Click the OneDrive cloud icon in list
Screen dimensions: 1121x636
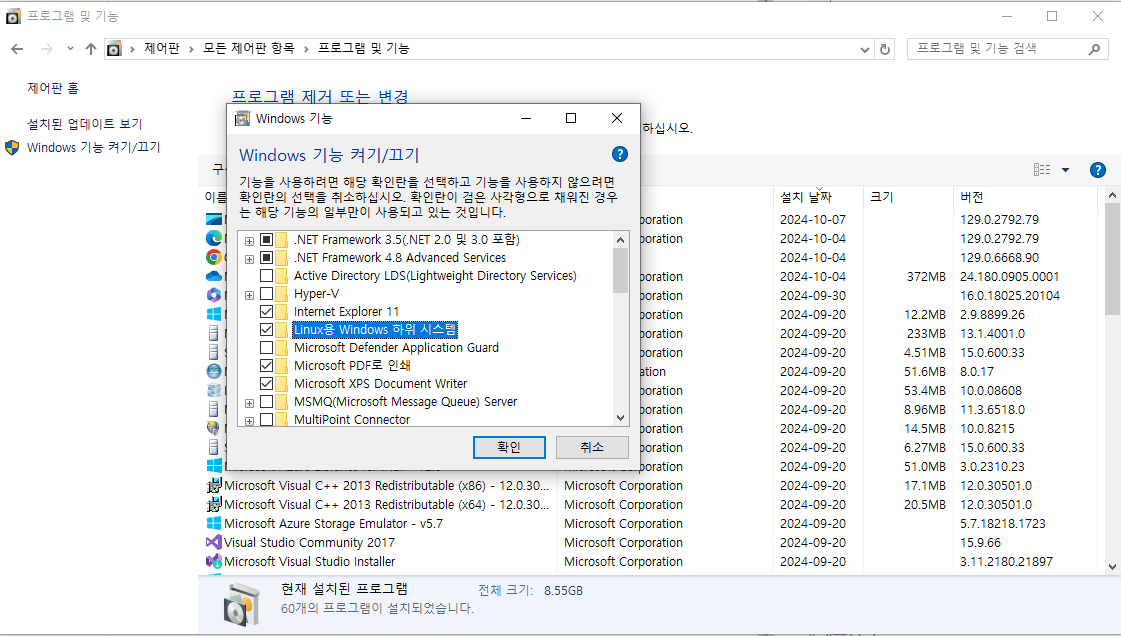213,277
